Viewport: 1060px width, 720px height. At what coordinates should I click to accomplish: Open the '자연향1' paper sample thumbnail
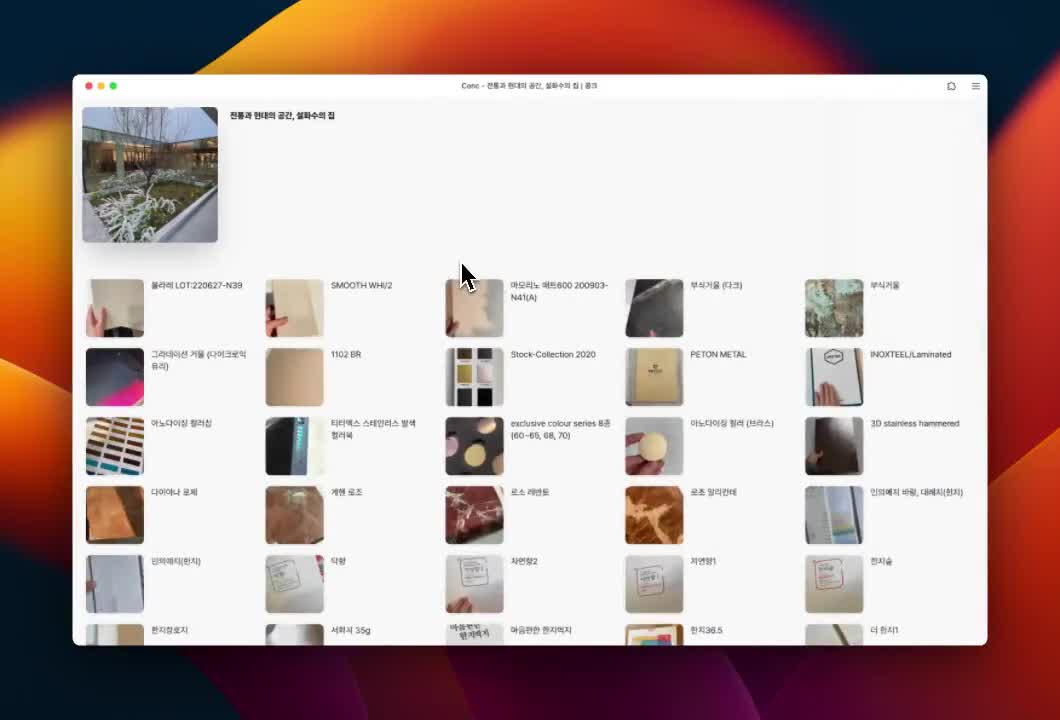pos(654,584)
